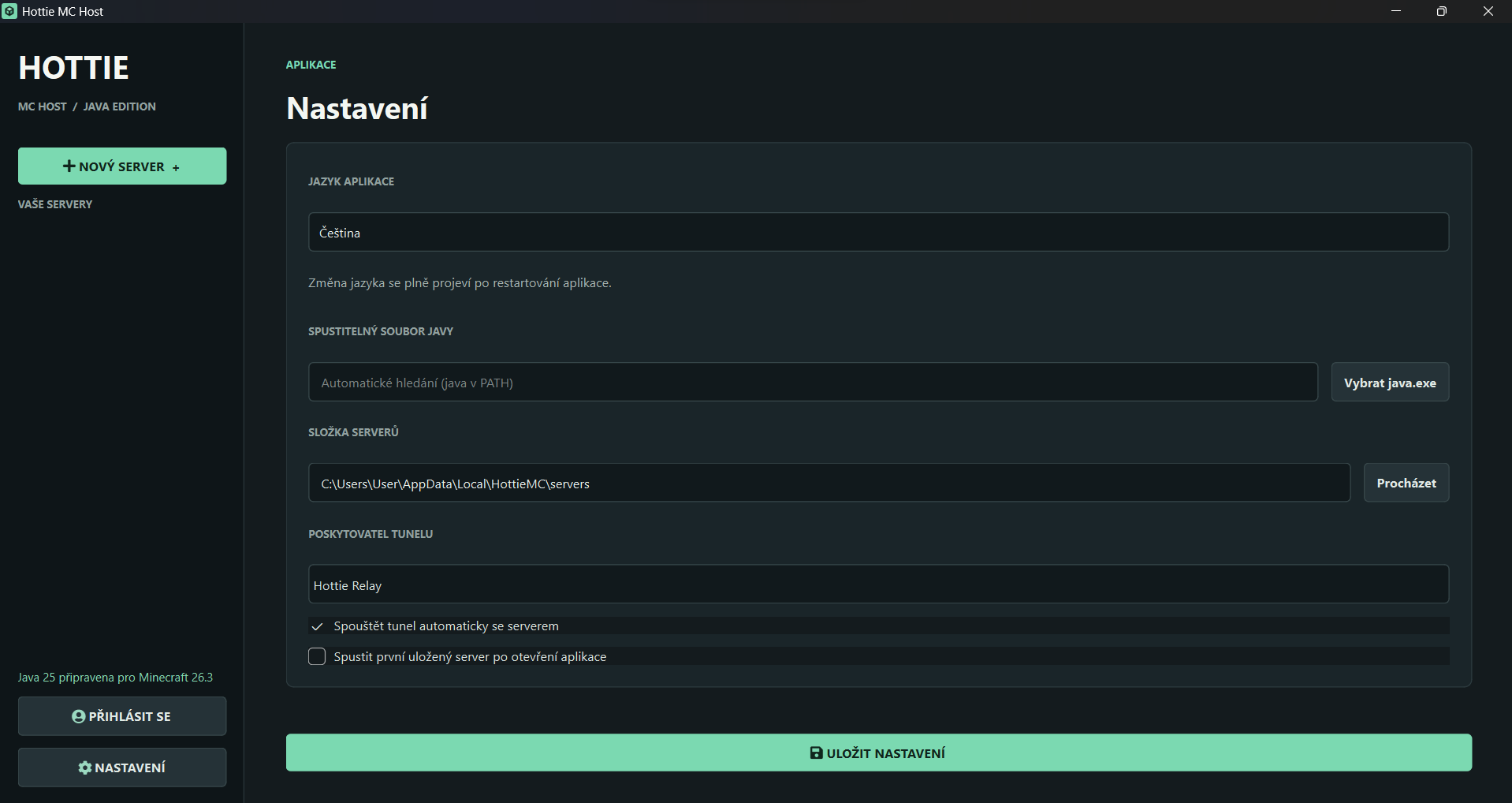Click the Vybrat java.exe button
Image resolution: width=1512 pixels, height=803 pixels.
pos(1390,383)
